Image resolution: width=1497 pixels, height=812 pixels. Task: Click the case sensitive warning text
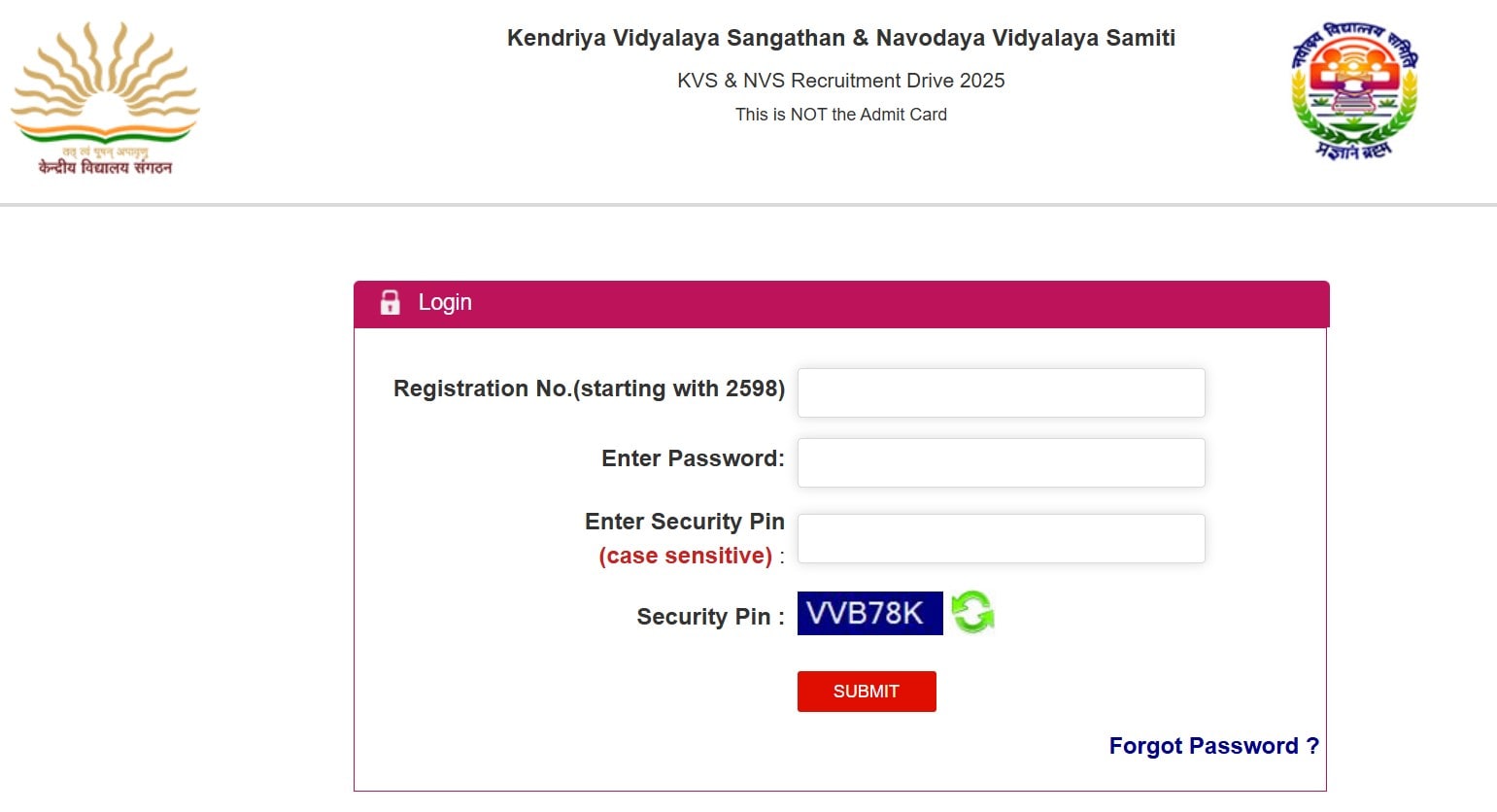(684, 556)
